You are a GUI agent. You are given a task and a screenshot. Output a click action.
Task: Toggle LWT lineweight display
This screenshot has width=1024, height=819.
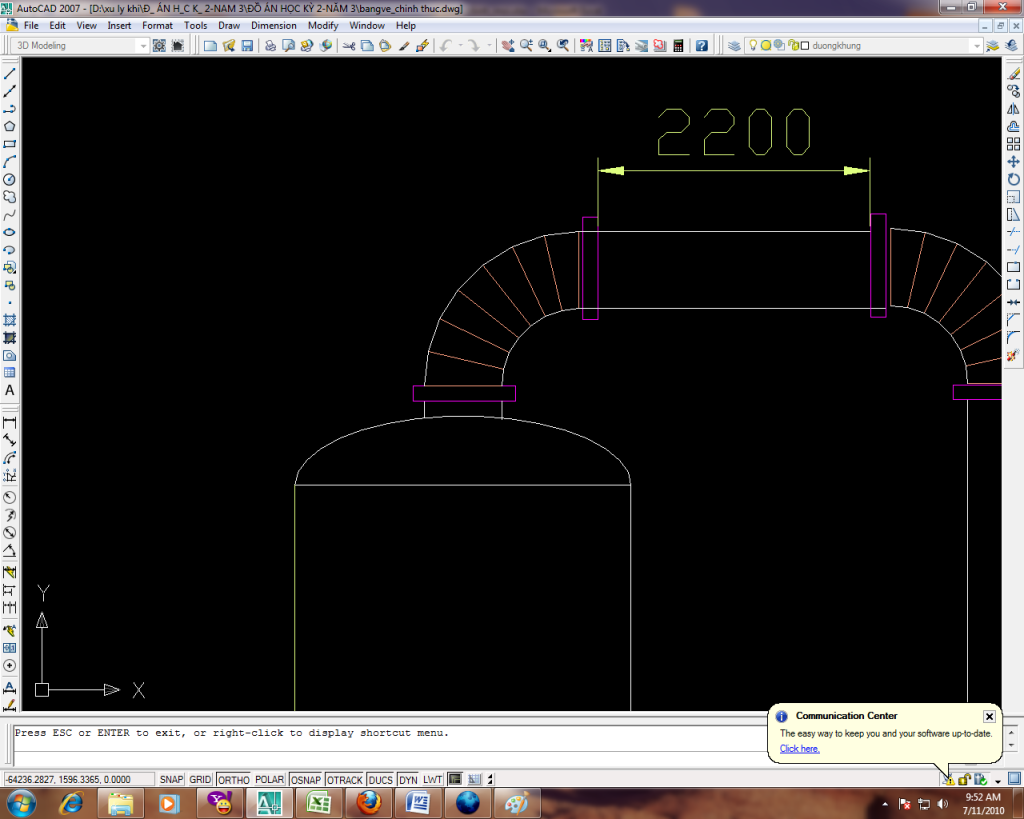pos(432,779)
